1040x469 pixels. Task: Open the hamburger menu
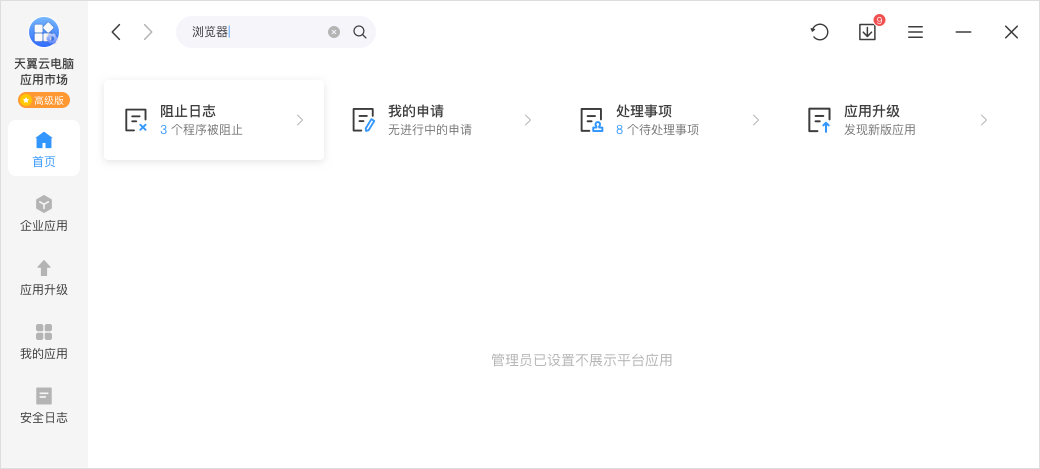pyautogui.click(x=915, y=32)
